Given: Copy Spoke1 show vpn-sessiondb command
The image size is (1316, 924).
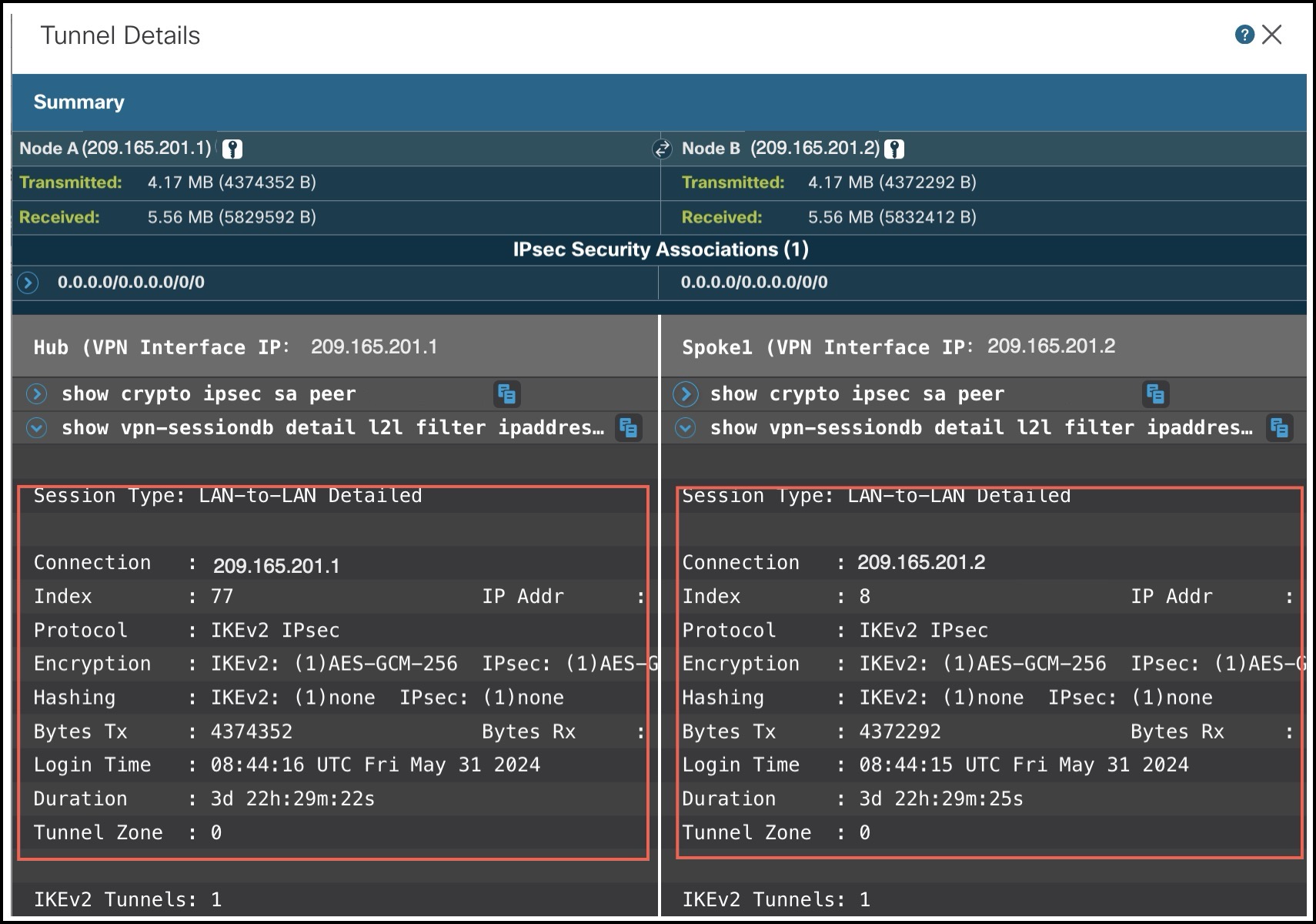Looking at the screenshot, I should (x=1279, y=428).
